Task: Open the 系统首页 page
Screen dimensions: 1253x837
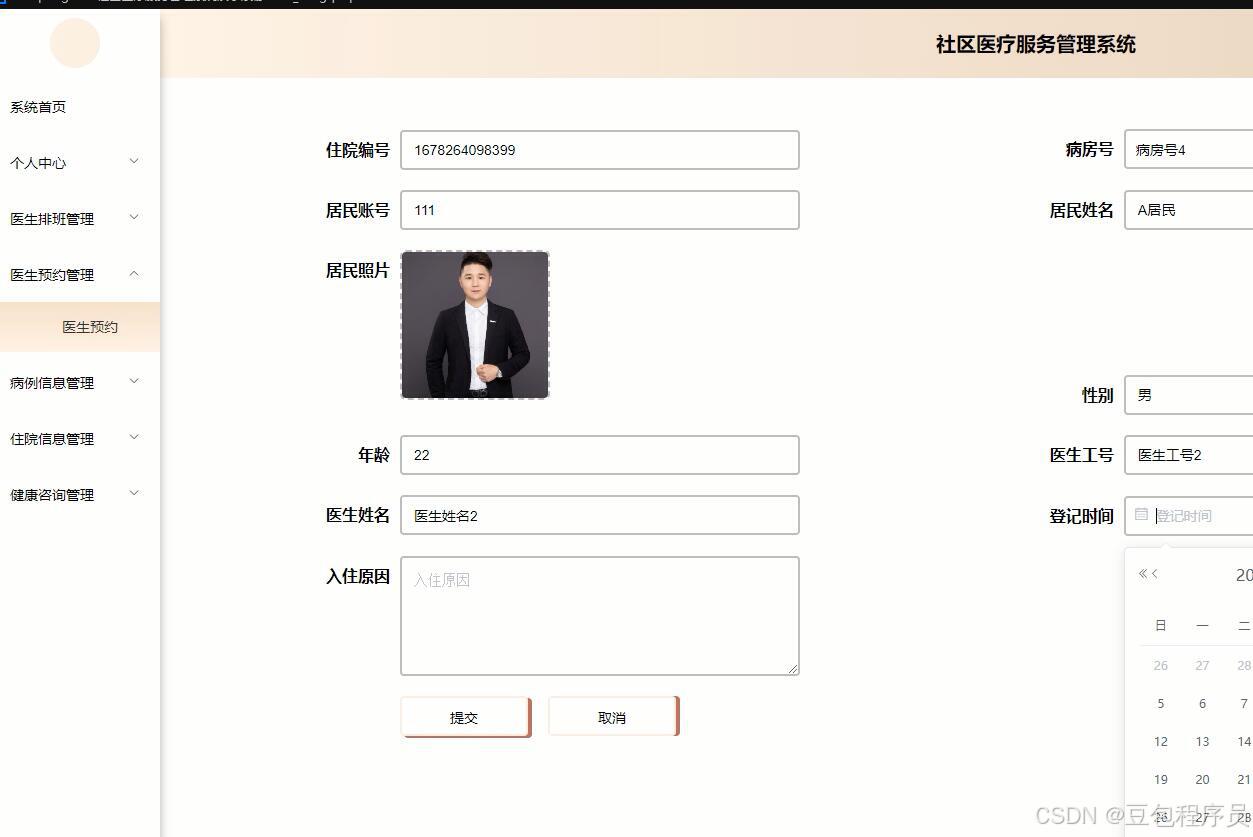Action: [37, 106]
